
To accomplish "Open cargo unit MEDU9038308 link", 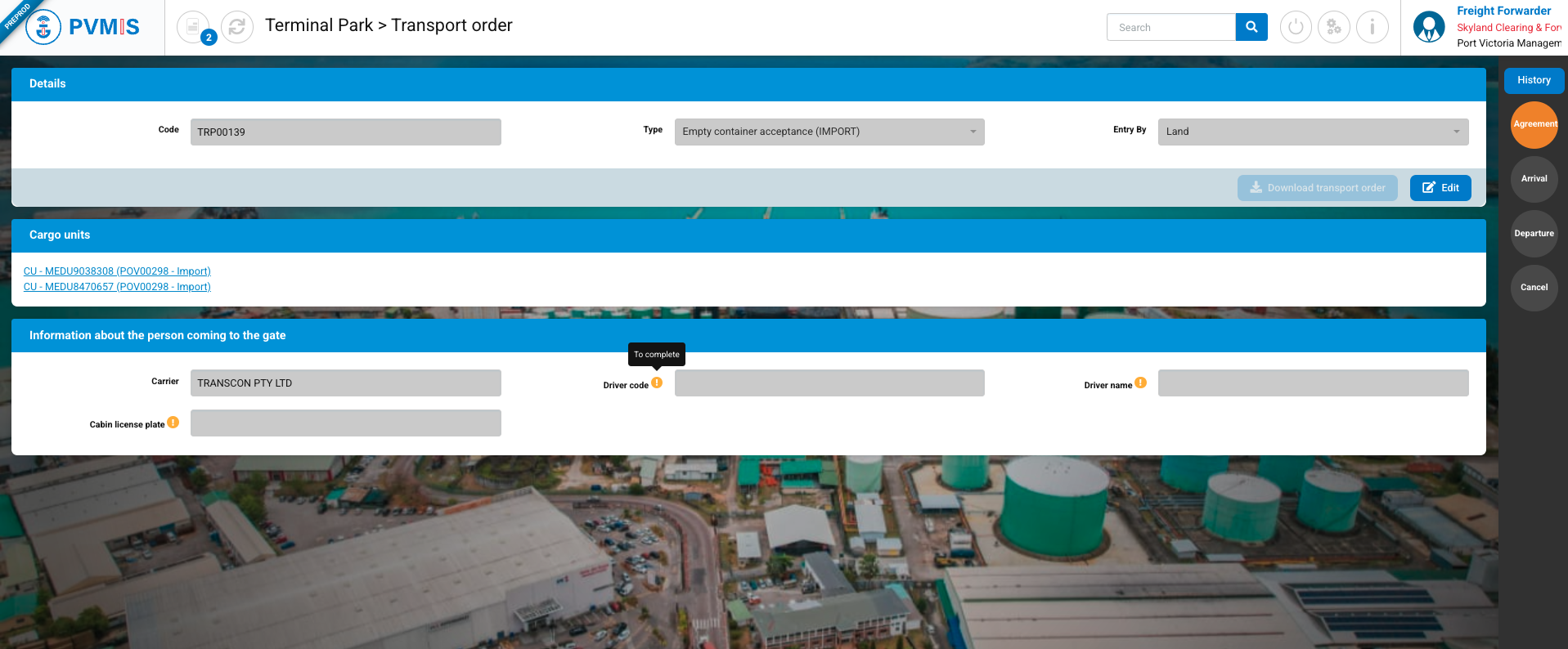I will pos(117,271).
